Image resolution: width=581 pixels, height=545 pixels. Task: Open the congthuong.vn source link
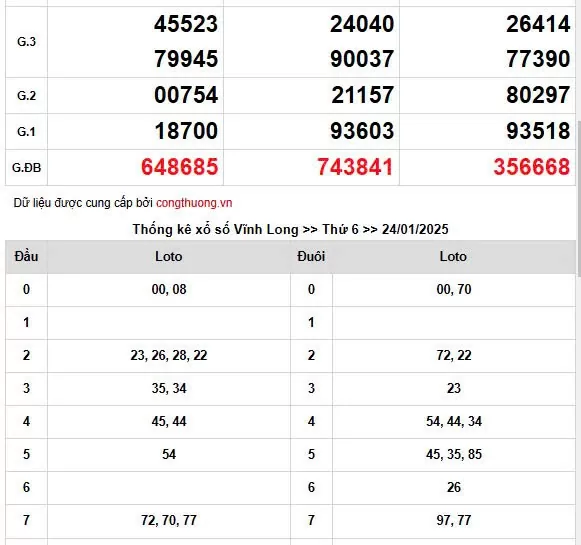tap(194, 203)
